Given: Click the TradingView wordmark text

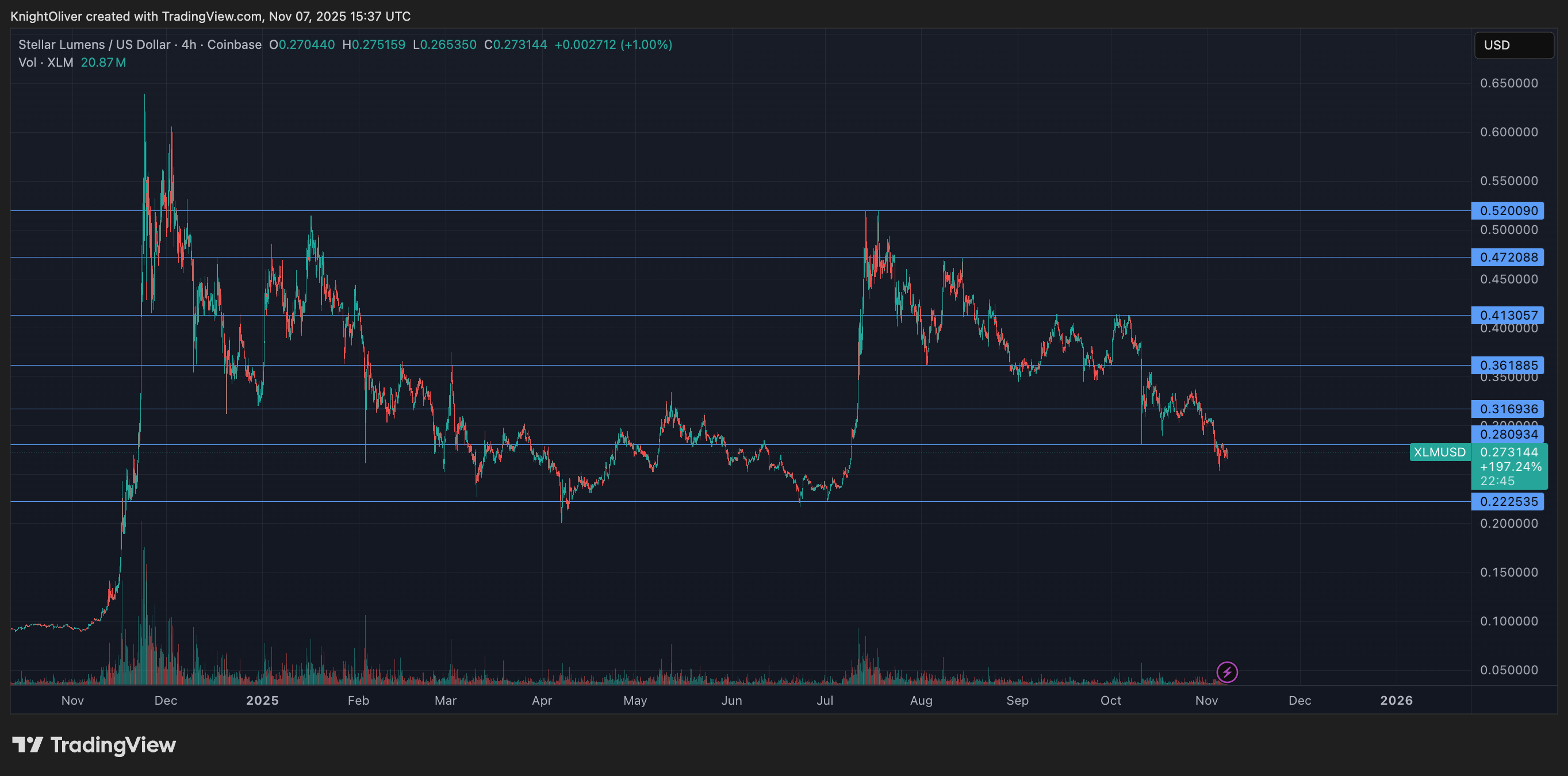Looking at the screenshot, I should pyautogui.click(x=113, y=744).
